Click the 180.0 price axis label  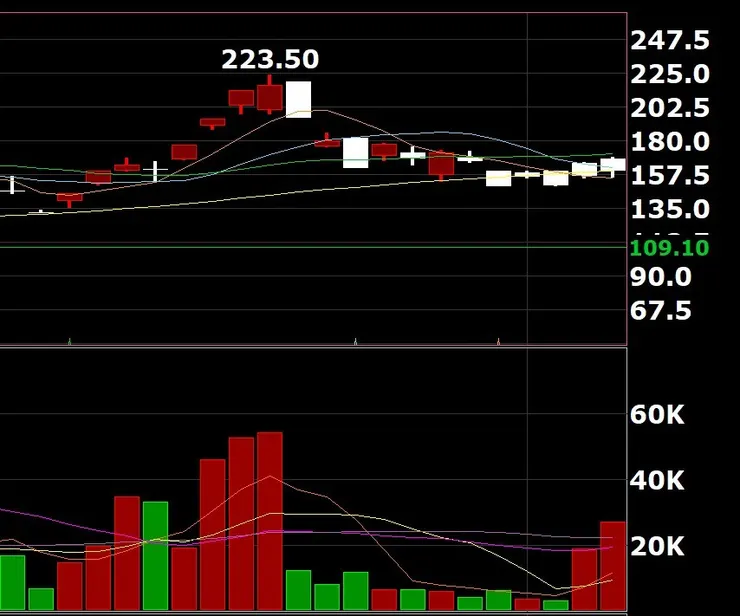coord(670,142)
